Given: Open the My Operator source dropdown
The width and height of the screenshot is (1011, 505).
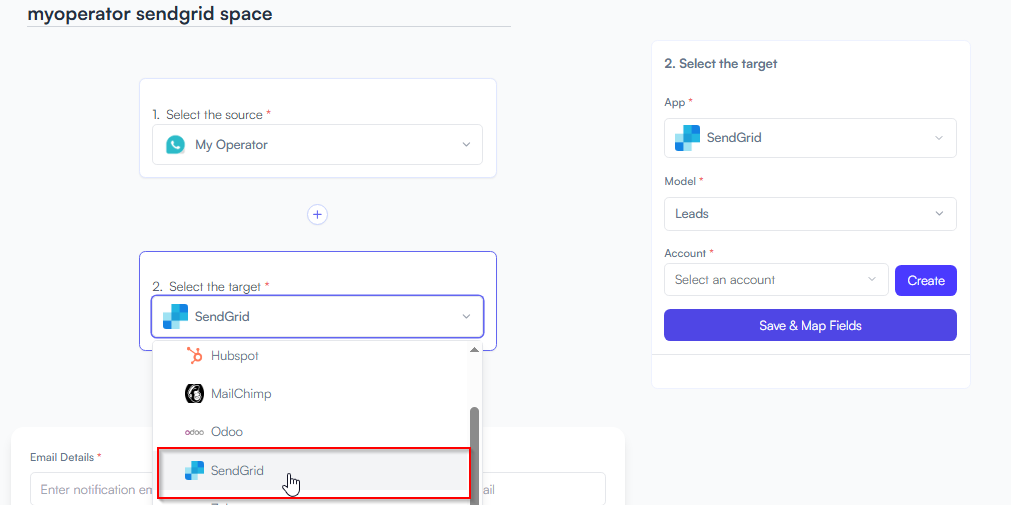Looking at the screenshot, I should pyautogui.click(x=317, y=144).
